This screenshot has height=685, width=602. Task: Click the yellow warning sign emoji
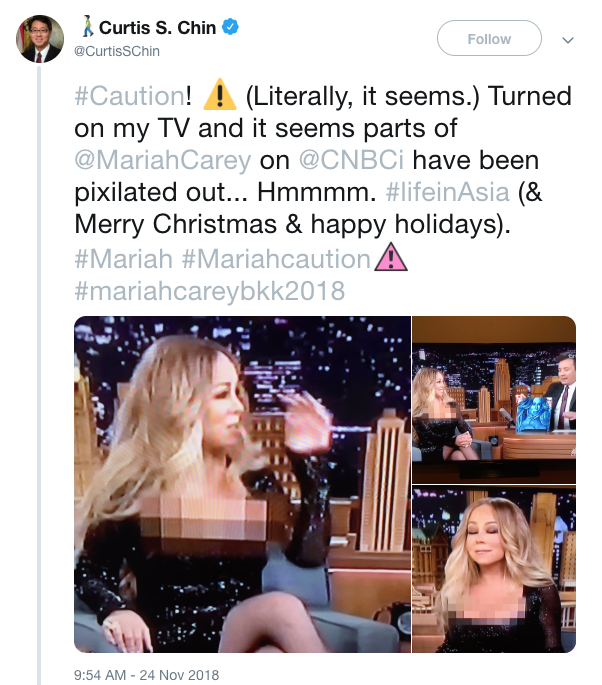(219, 96)
